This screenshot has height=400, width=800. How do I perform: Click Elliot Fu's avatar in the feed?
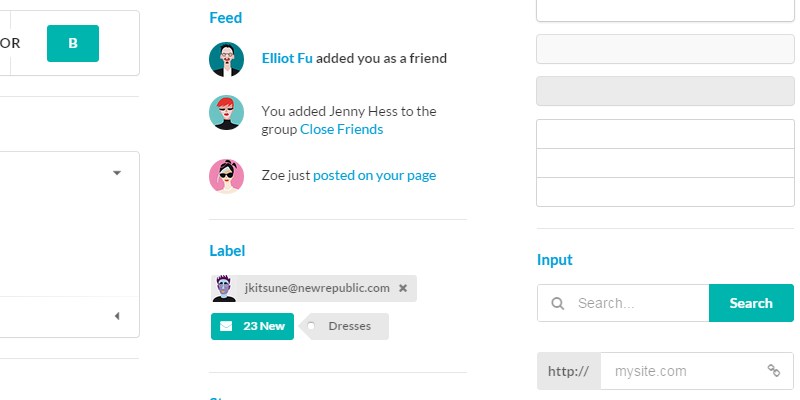click(x=226, y=59)
